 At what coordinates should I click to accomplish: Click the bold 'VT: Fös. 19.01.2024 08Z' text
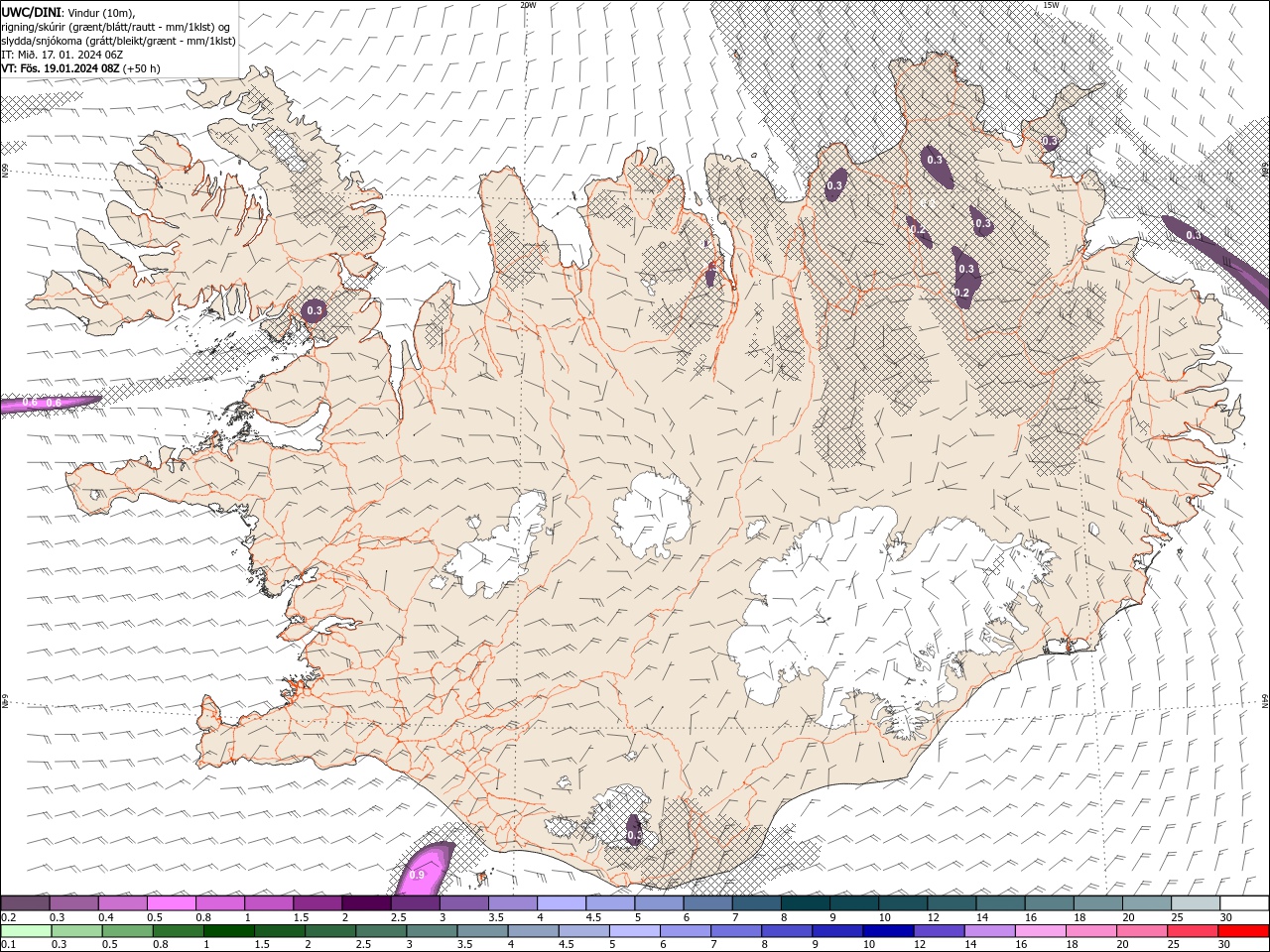[61, 68]
